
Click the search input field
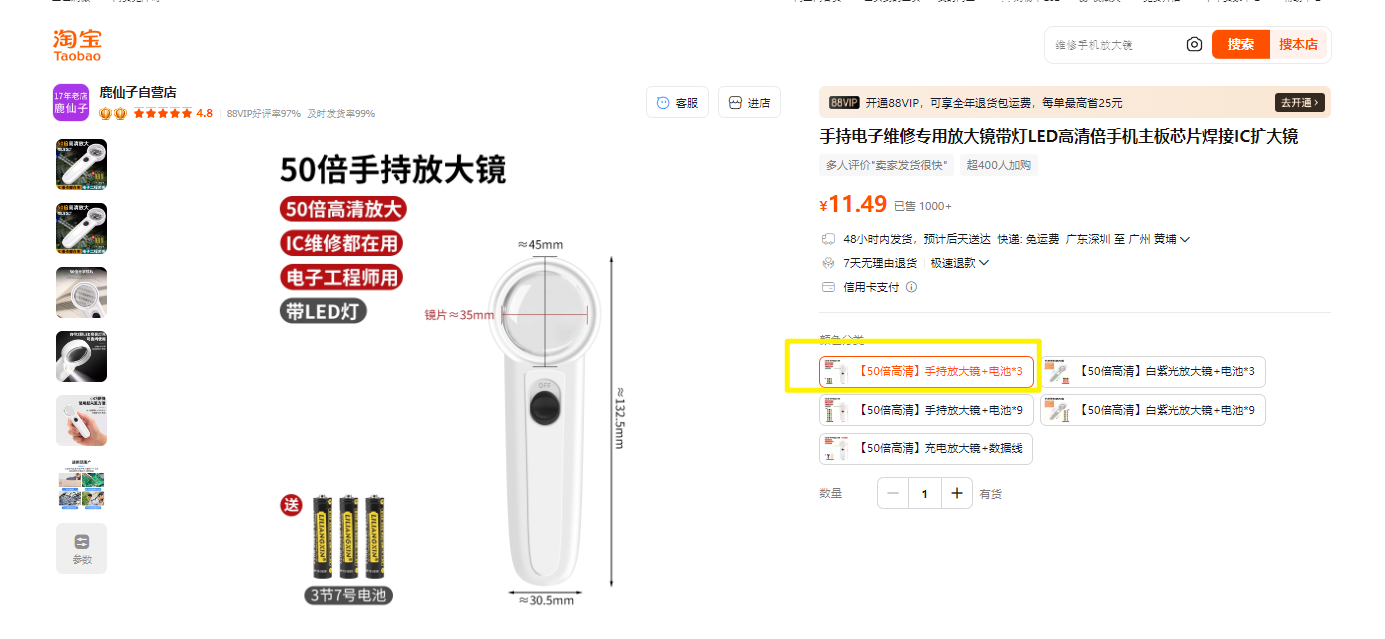tap(1115, 45)
